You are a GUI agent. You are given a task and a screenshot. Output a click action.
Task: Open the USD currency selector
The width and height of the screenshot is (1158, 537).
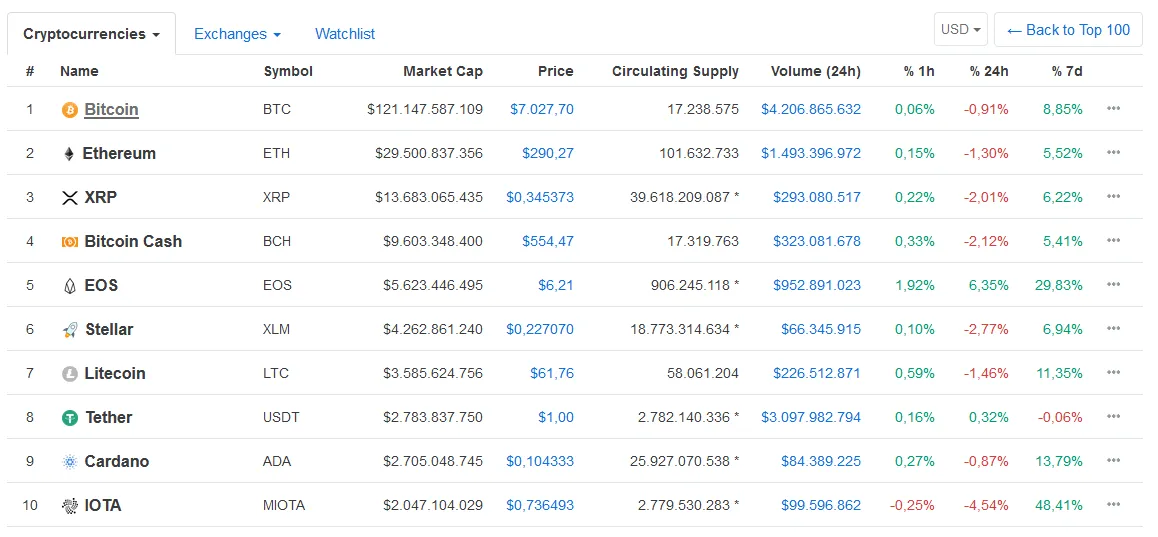[960, 30]
